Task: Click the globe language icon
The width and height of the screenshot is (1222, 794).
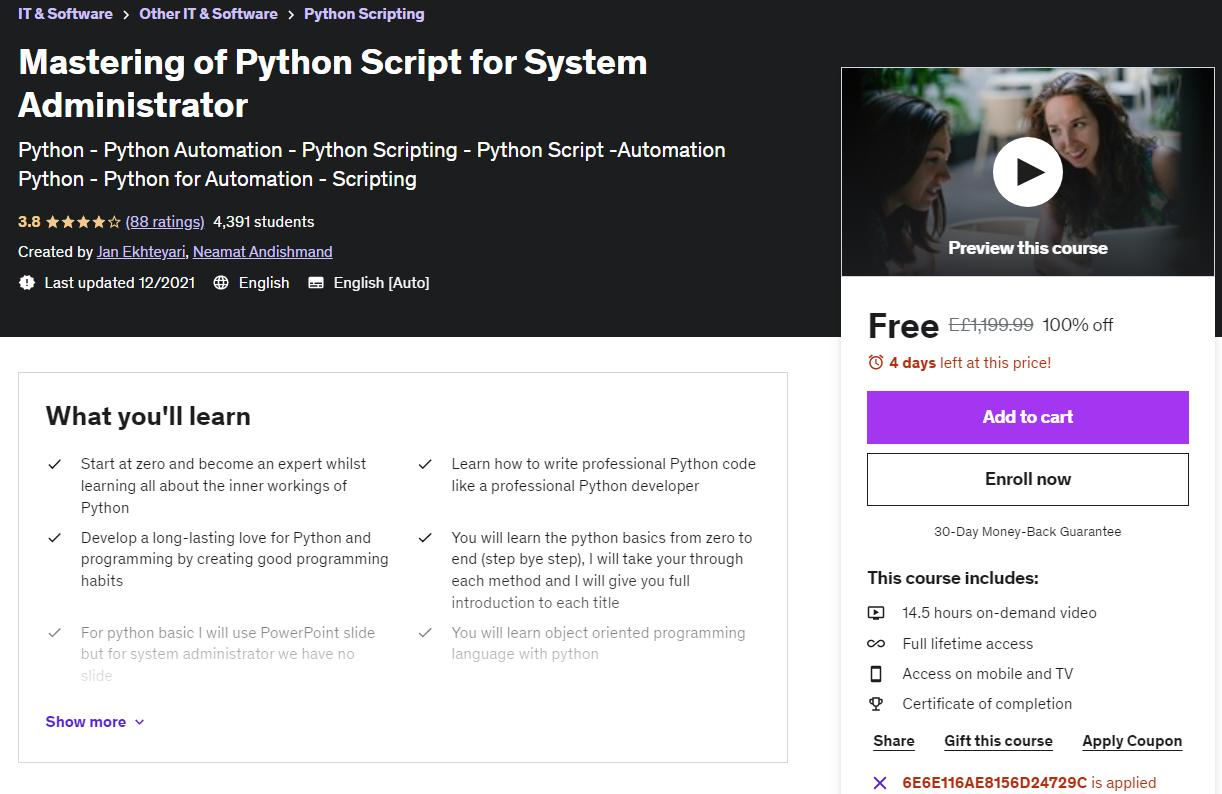Action: tap(221, 283)
